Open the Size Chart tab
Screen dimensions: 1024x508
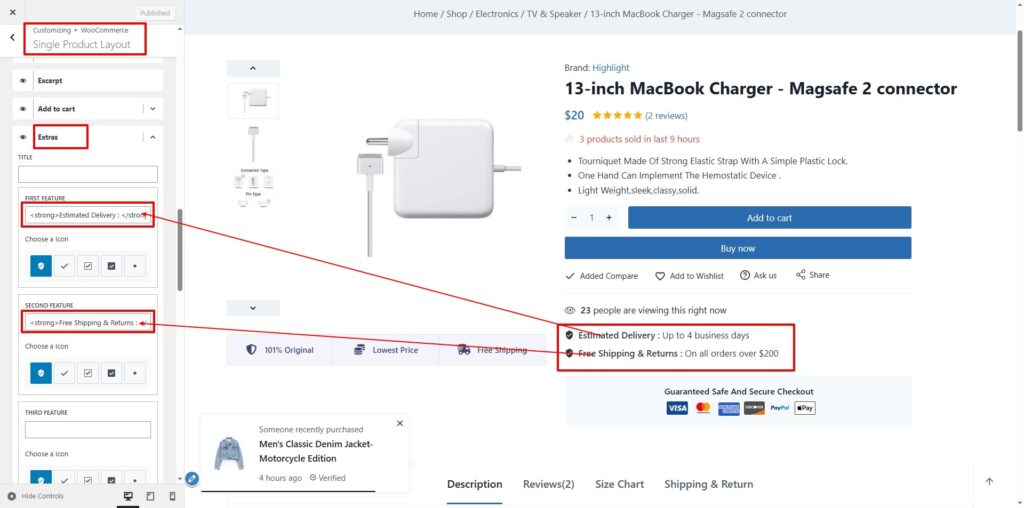pyautogui.click(x=619, y=484)
